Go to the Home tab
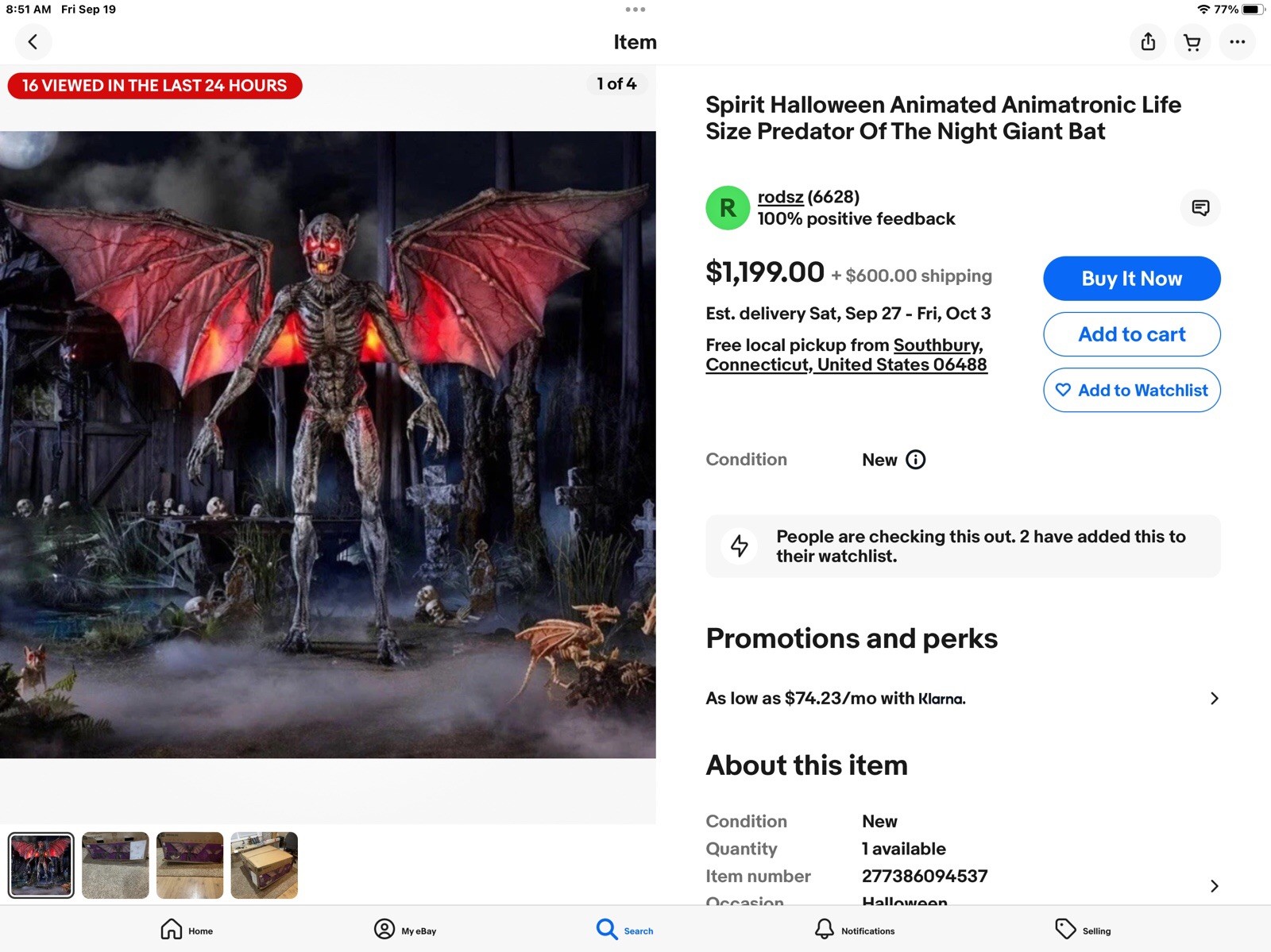The height and width of the screenshot is (952, 1271). coord(186,930)
